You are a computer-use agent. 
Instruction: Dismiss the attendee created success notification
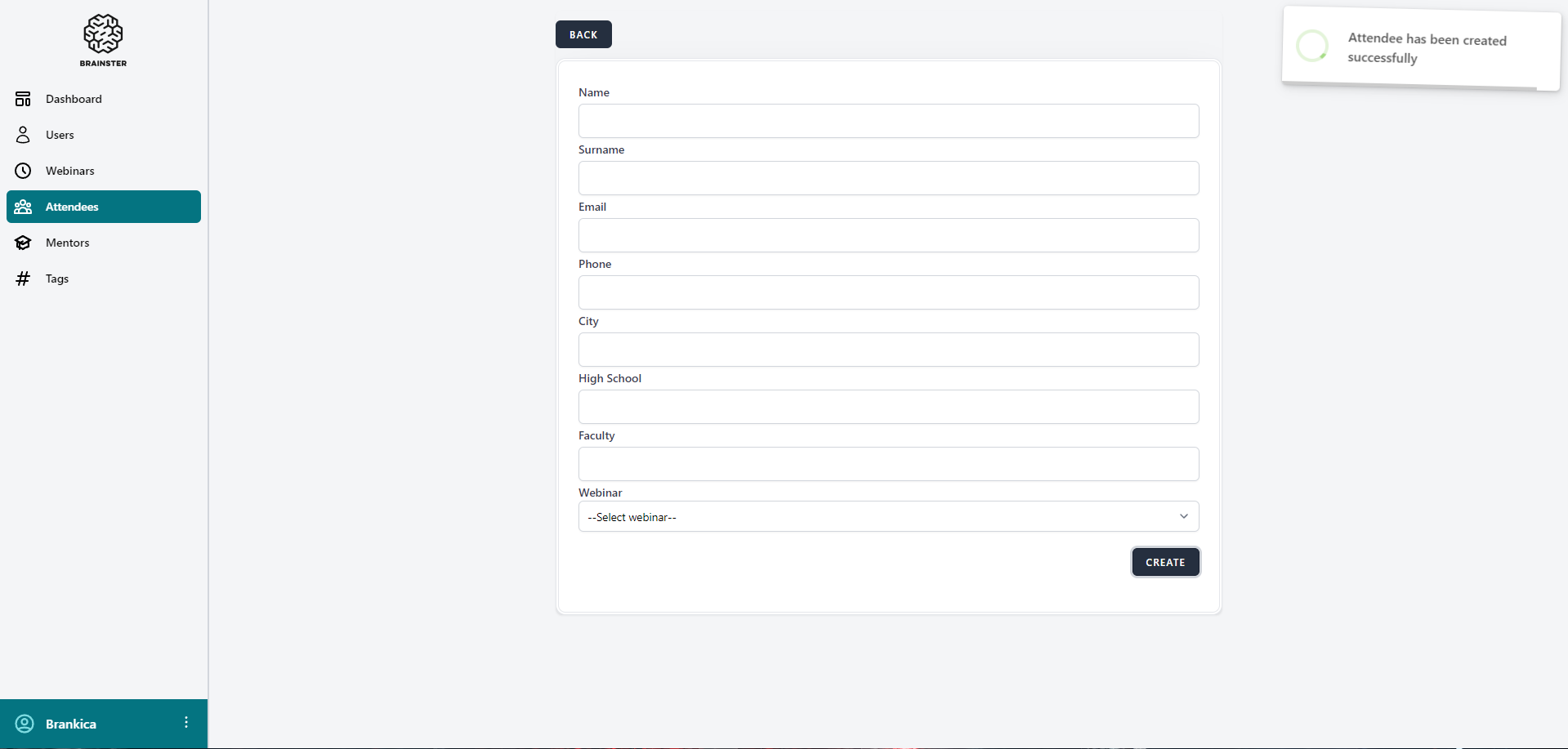(1421, 48)
